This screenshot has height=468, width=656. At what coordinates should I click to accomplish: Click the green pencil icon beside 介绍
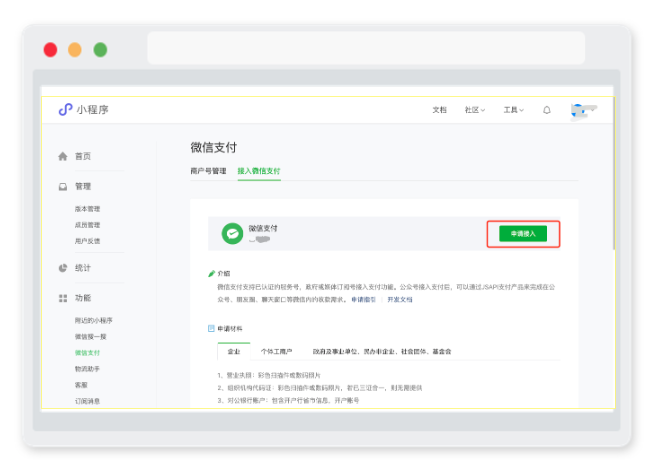coord(211,274)
